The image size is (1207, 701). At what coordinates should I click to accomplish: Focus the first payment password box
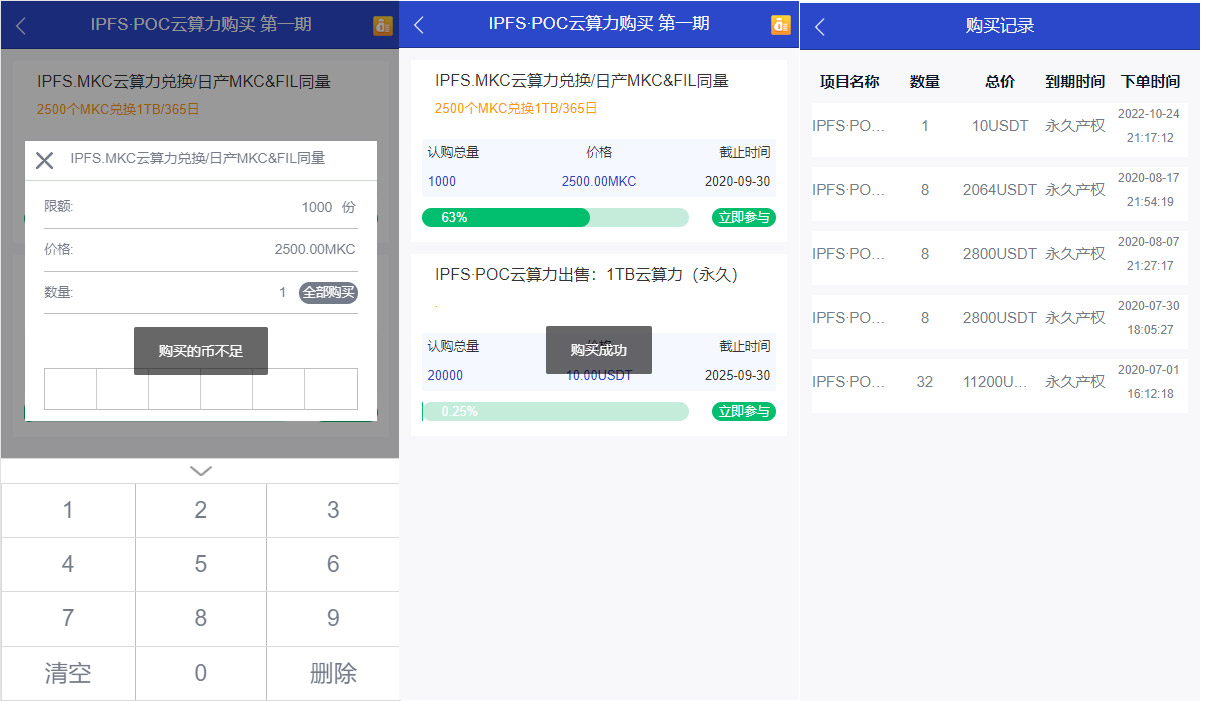71,389
